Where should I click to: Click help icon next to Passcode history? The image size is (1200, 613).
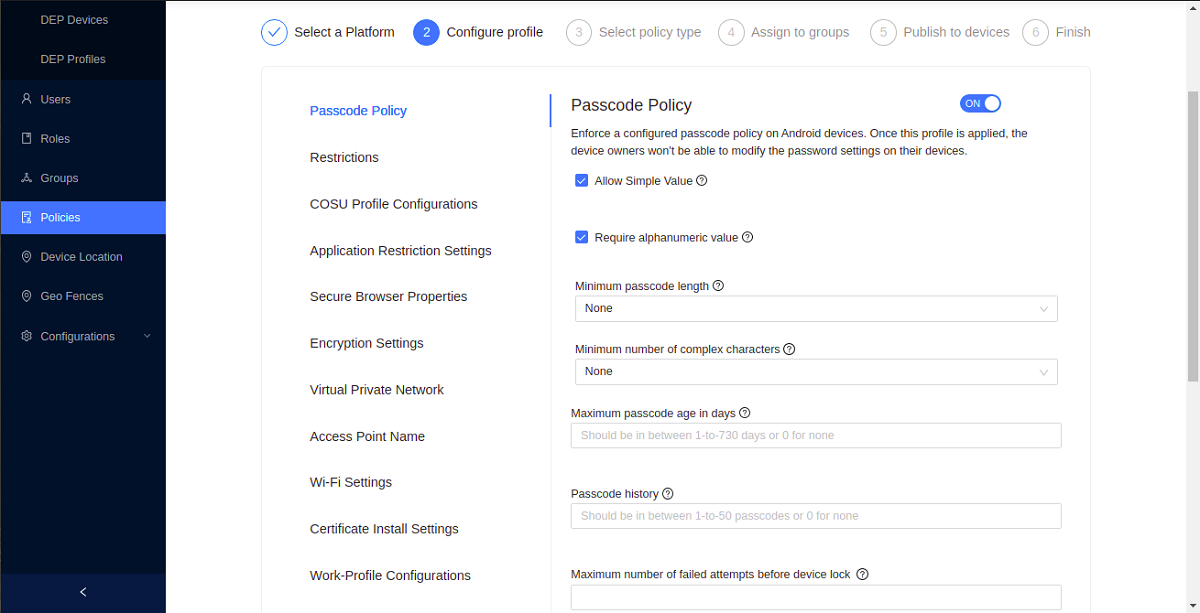point(668,494)
